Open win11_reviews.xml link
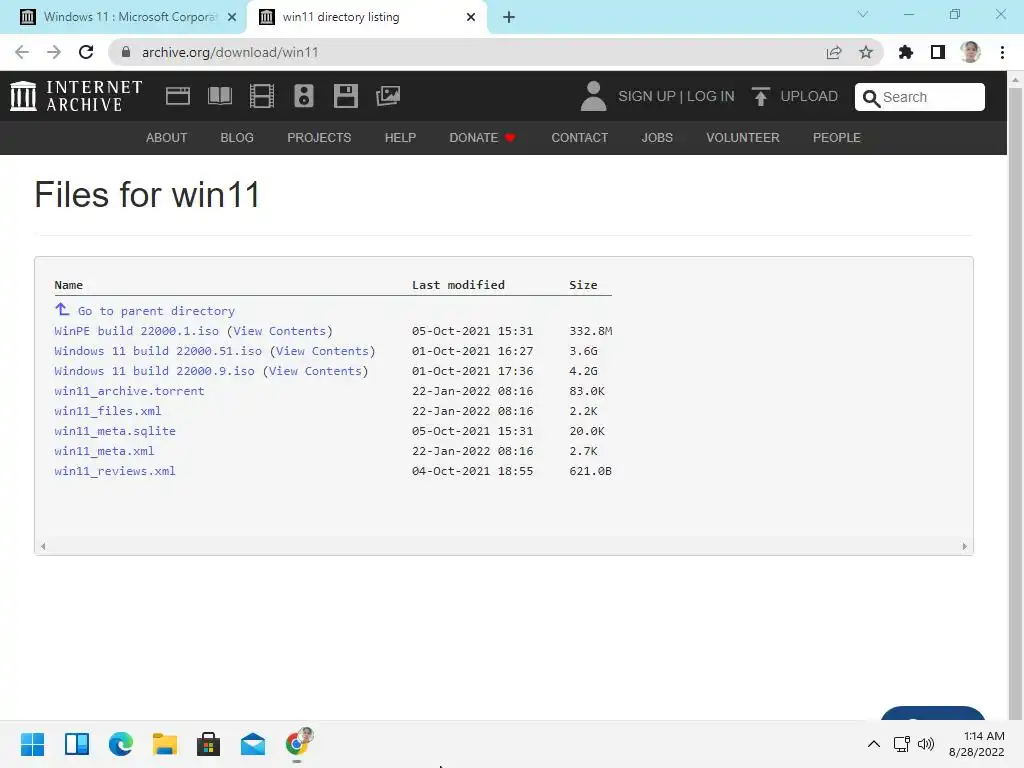This screenshot has height=768, width=1024. click(115, 471)
